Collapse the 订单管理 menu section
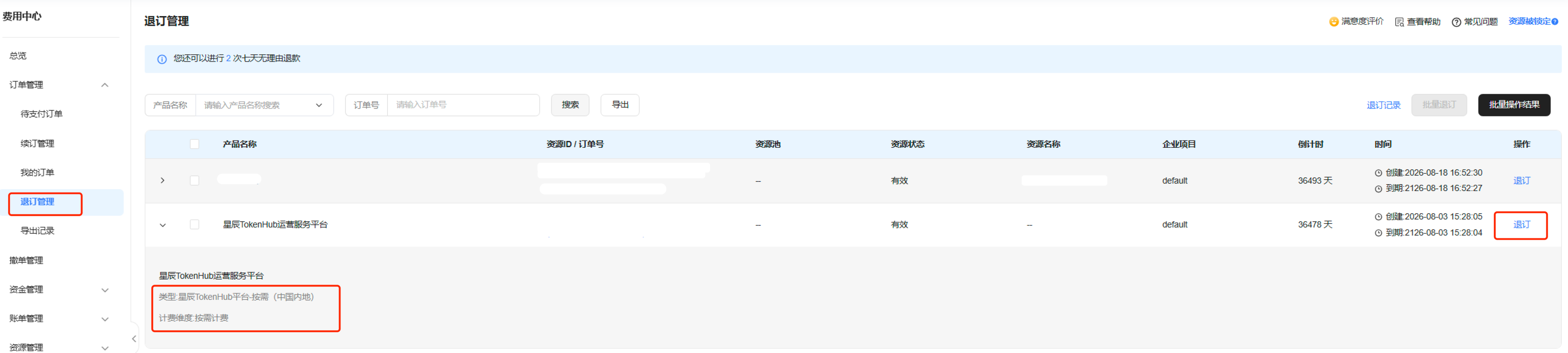 (x=105, y=85)
